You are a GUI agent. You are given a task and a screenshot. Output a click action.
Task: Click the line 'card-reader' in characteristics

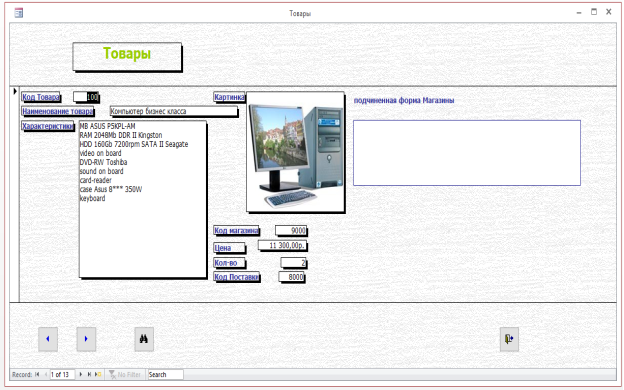(x=96, y=180)
